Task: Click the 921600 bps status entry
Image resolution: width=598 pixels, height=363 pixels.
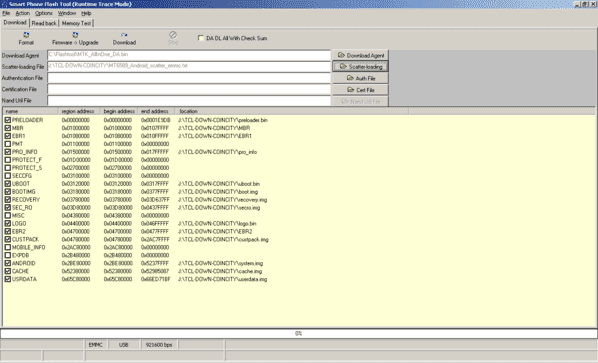Action: [159, 345]
